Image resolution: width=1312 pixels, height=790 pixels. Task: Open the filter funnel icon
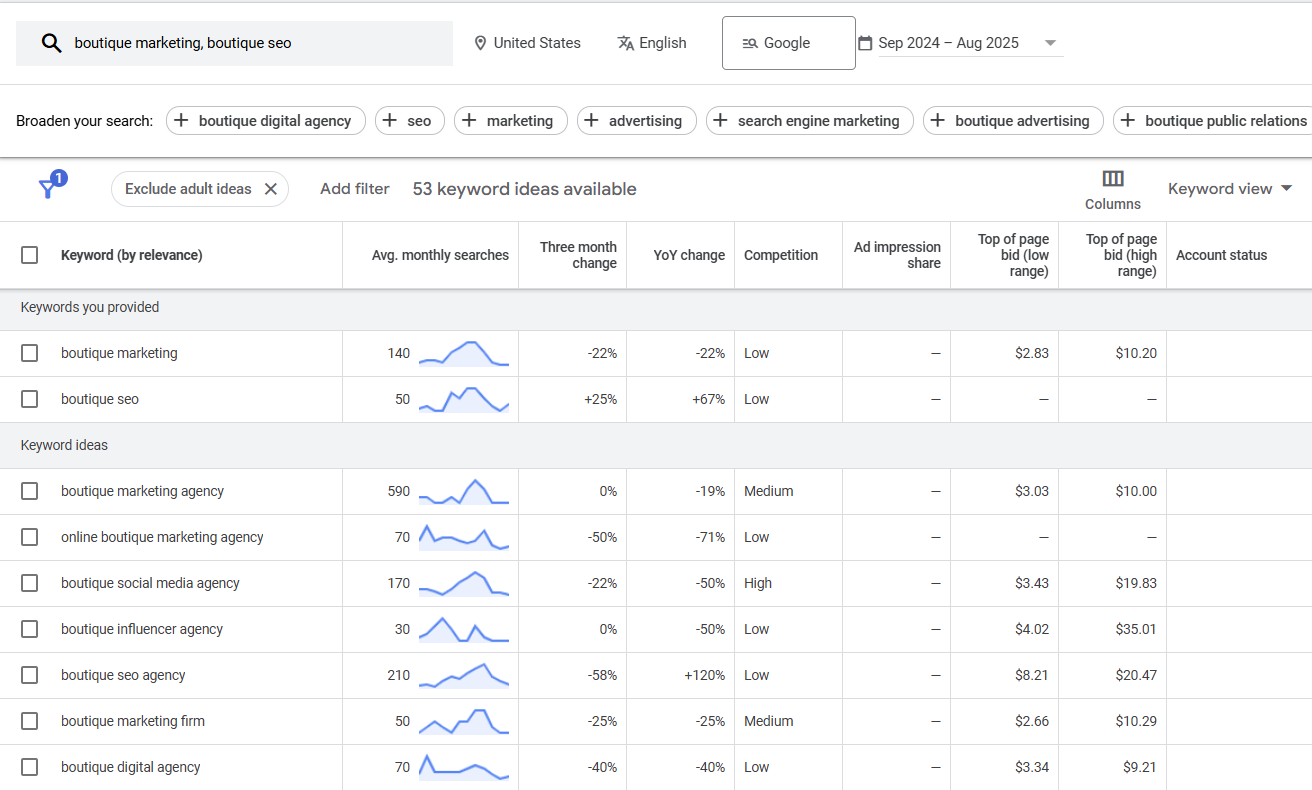click(47, 188)
